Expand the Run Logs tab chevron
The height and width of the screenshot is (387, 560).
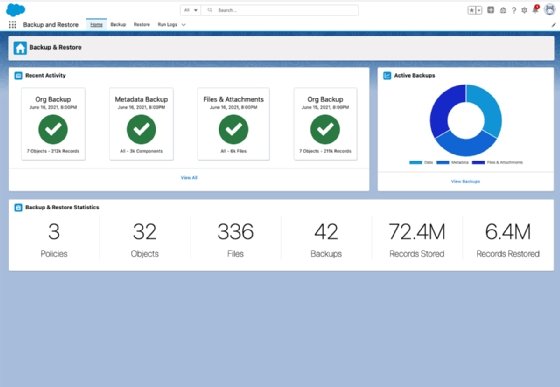pos(184,25)
